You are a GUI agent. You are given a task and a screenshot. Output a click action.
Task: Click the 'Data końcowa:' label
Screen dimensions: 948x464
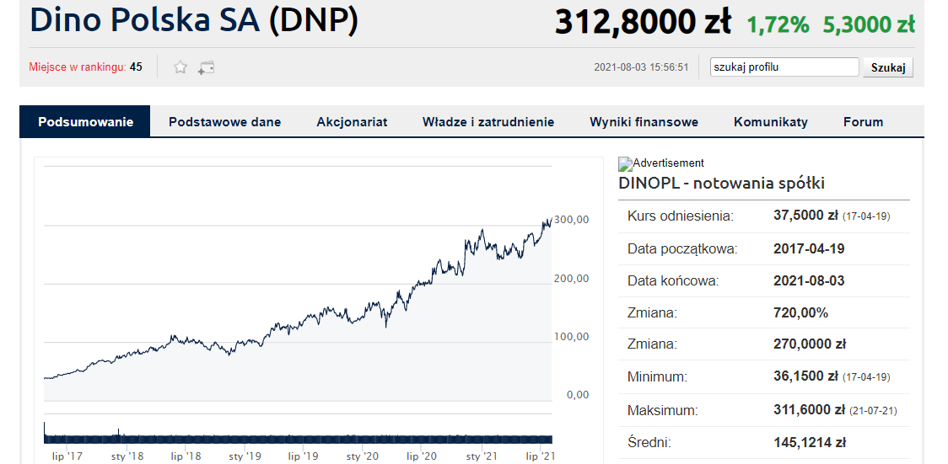click(x=673, y=281)
